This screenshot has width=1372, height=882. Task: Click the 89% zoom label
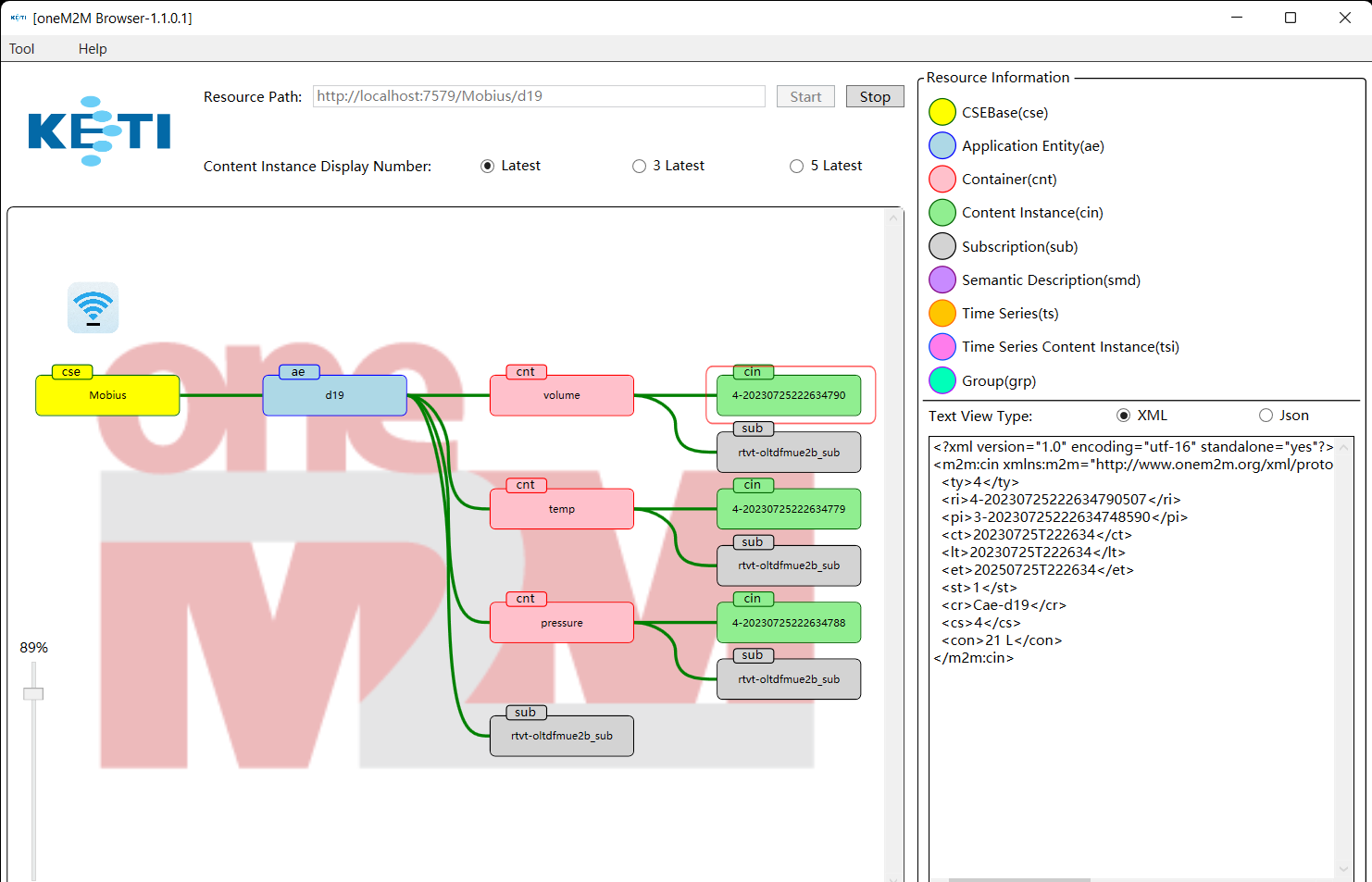(34, 648)
